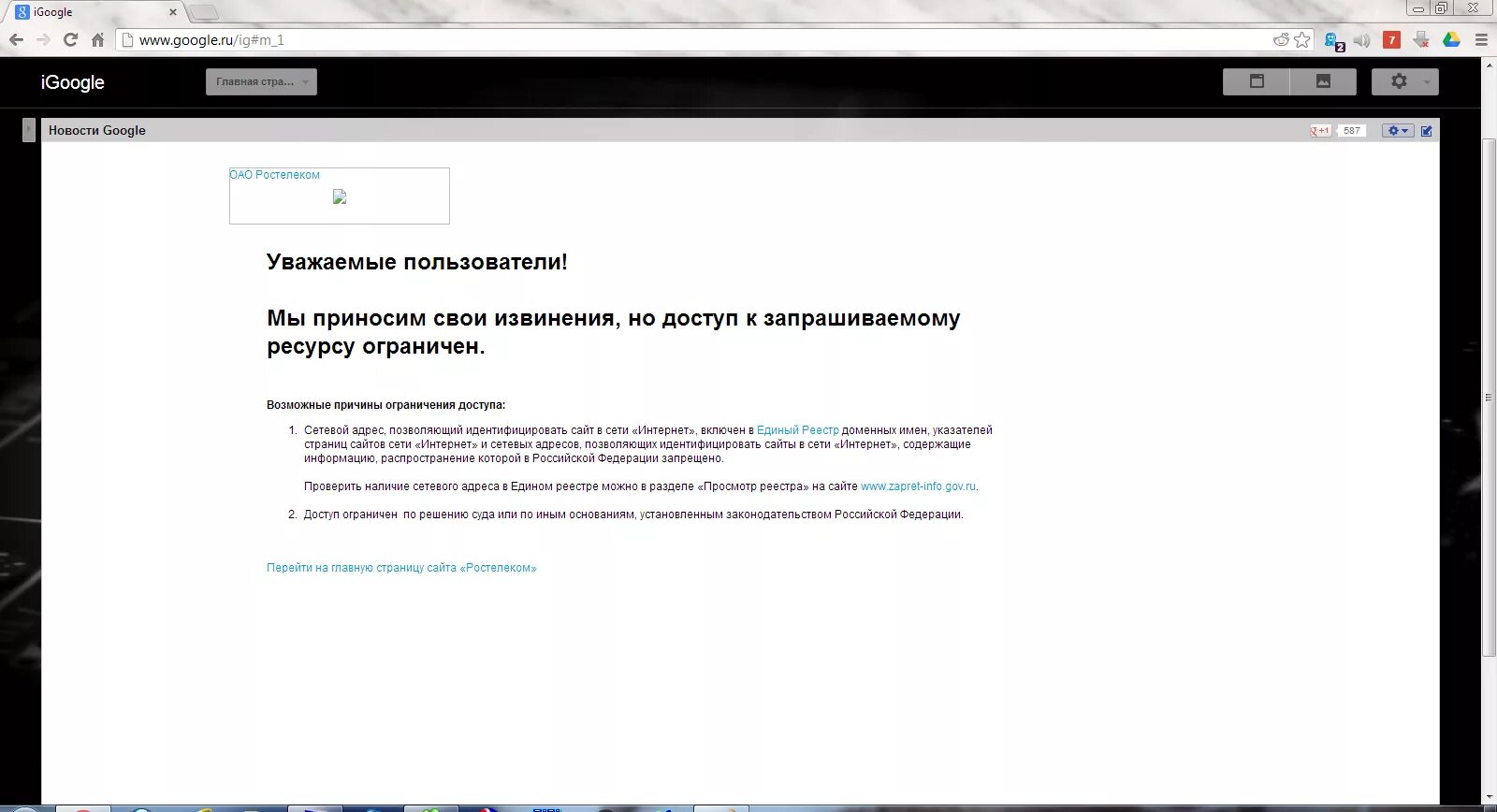Reload the current page
The image size is (1497, 812).
[x=70, y=40]
